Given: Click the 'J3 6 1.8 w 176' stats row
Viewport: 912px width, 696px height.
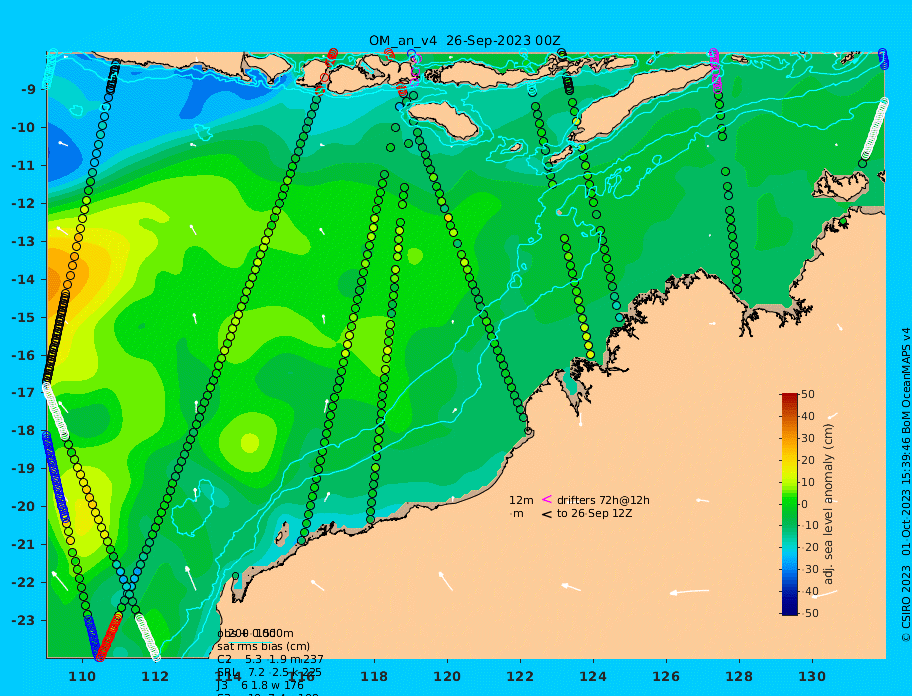Looking at the screenshot, I should (260, 686).
